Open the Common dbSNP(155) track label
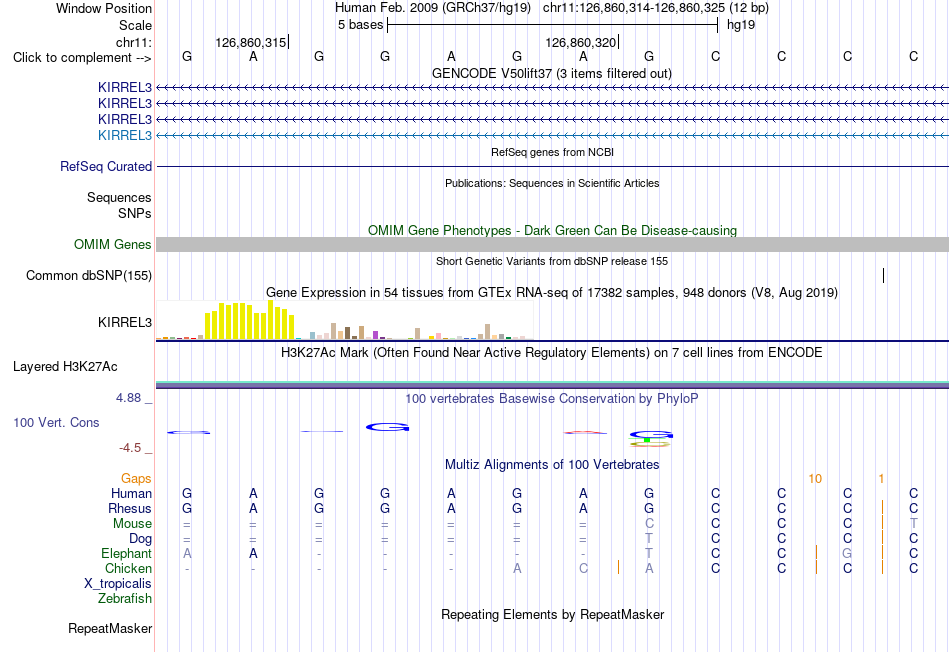Screen dimensions: 950x652 click(89, 276)
